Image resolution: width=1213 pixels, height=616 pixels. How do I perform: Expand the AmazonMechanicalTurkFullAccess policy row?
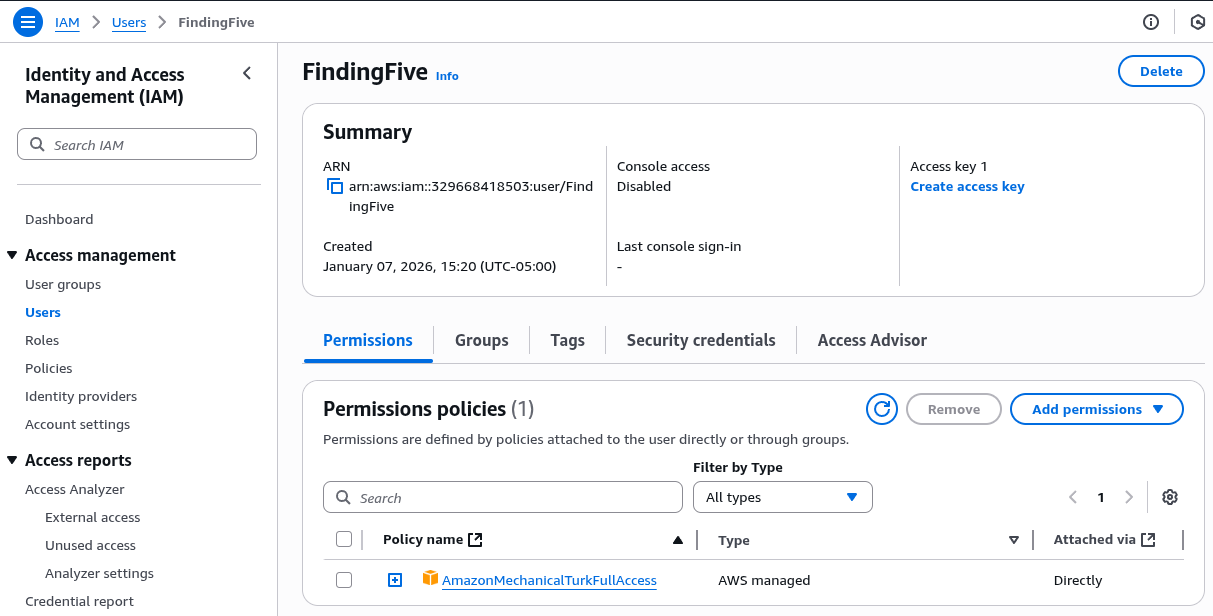coord(395,580)
